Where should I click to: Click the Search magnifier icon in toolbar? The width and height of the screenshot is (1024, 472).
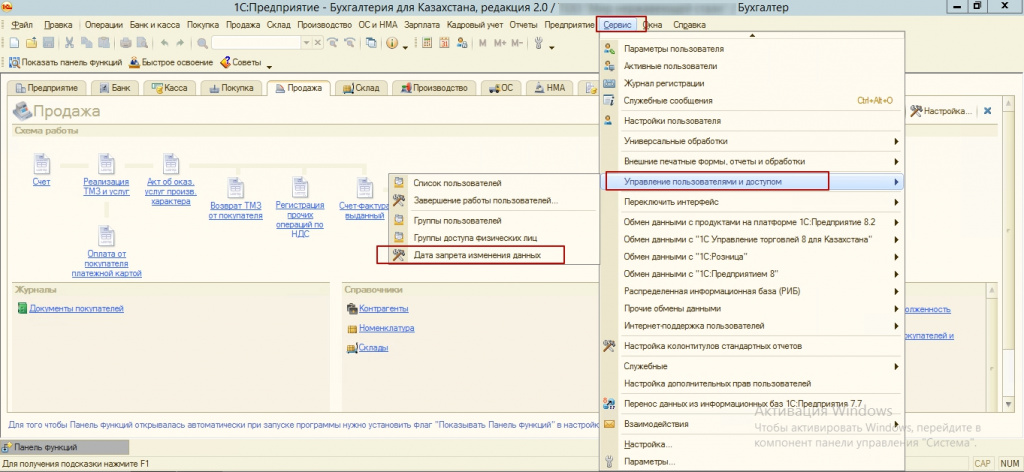(202, 43)
